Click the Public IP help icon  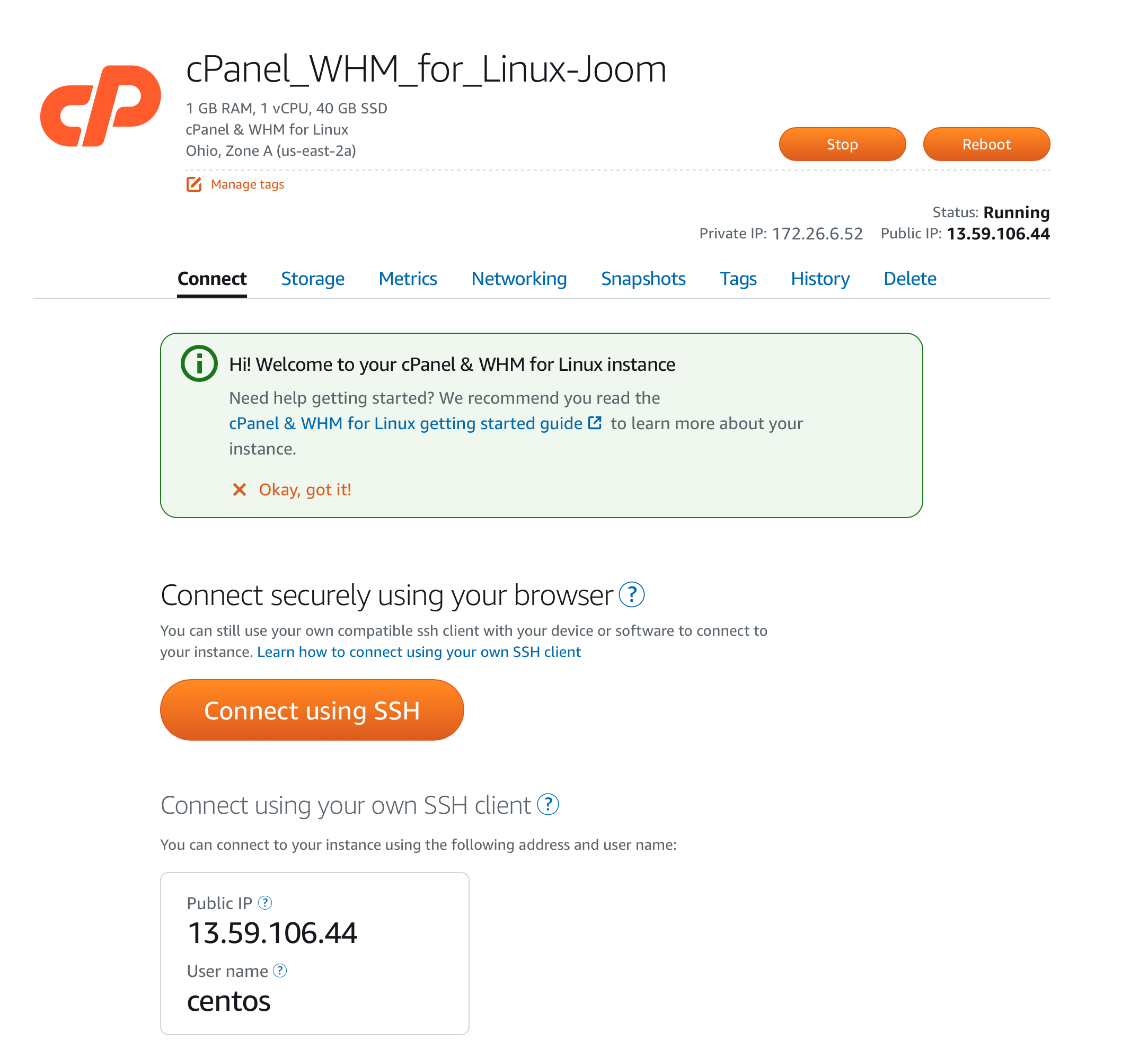265,903
